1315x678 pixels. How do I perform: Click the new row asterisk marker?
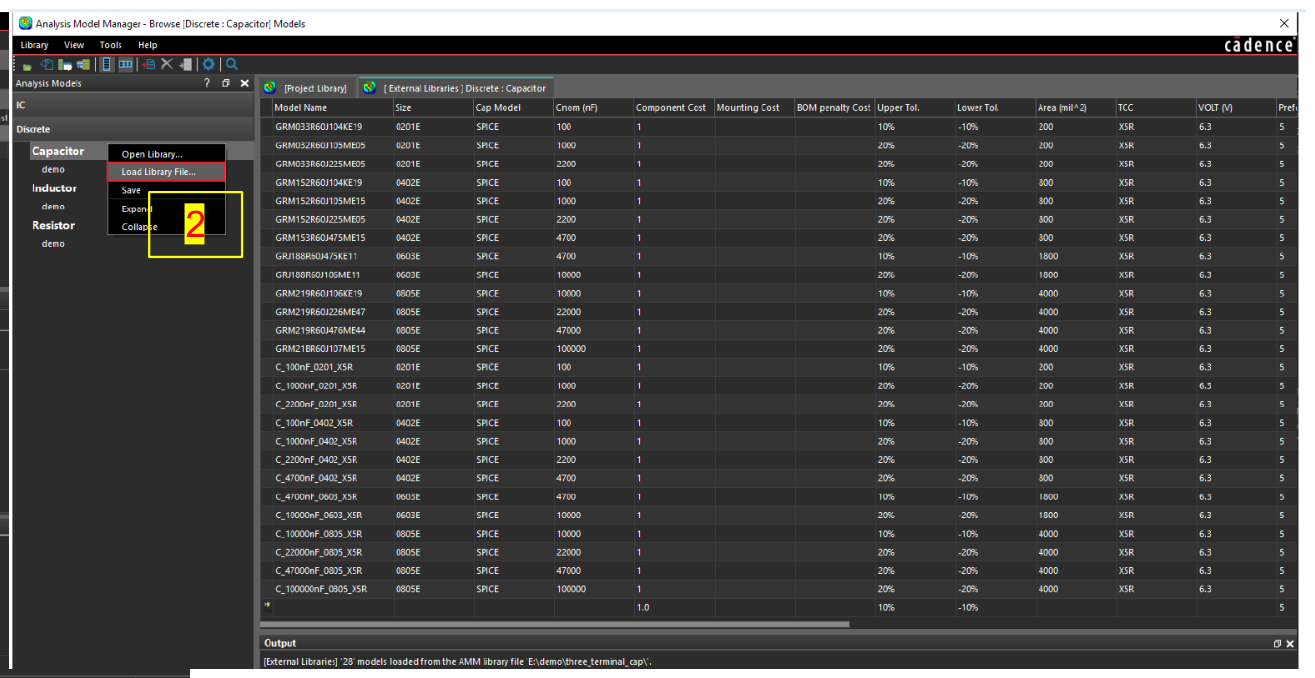pos(266,607)
